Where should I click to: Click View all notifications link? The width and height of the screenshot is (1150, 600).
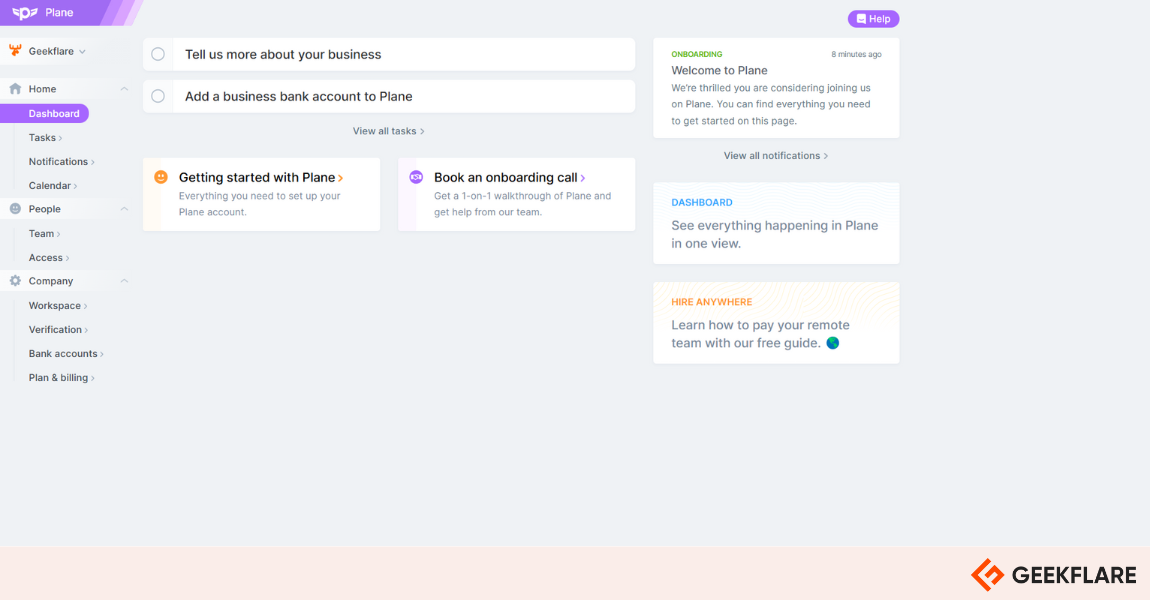click(x=776, y=156)
